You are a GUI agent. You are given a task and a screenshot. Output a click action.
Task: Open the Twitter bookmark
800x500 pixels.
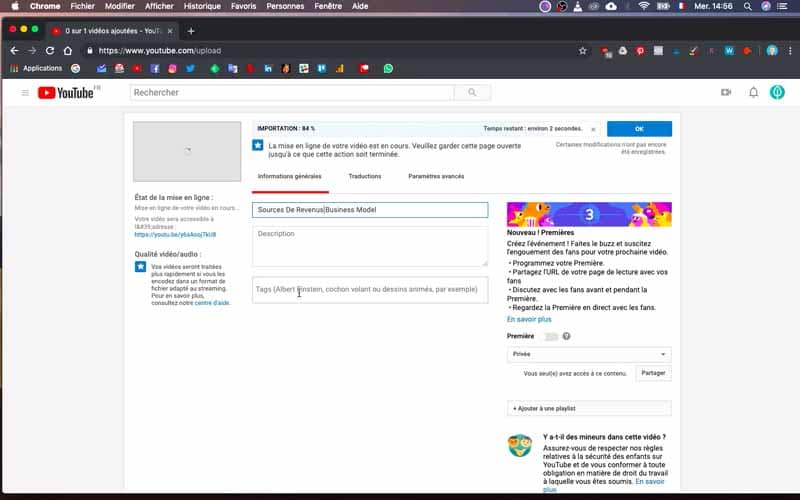pos(190,68)
